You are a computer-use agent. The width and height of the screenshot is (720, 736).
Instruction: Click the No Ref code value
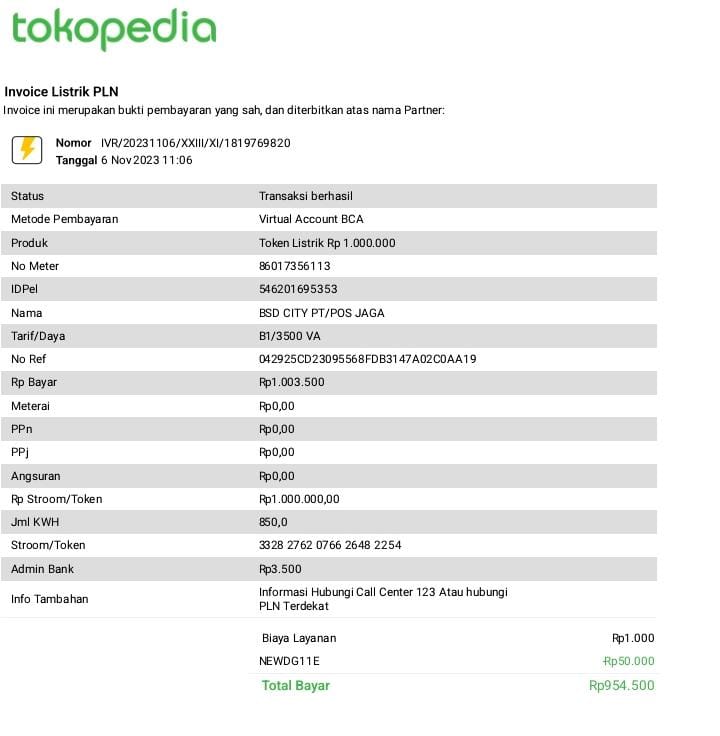pyautogui.click(x=367, y=359)
